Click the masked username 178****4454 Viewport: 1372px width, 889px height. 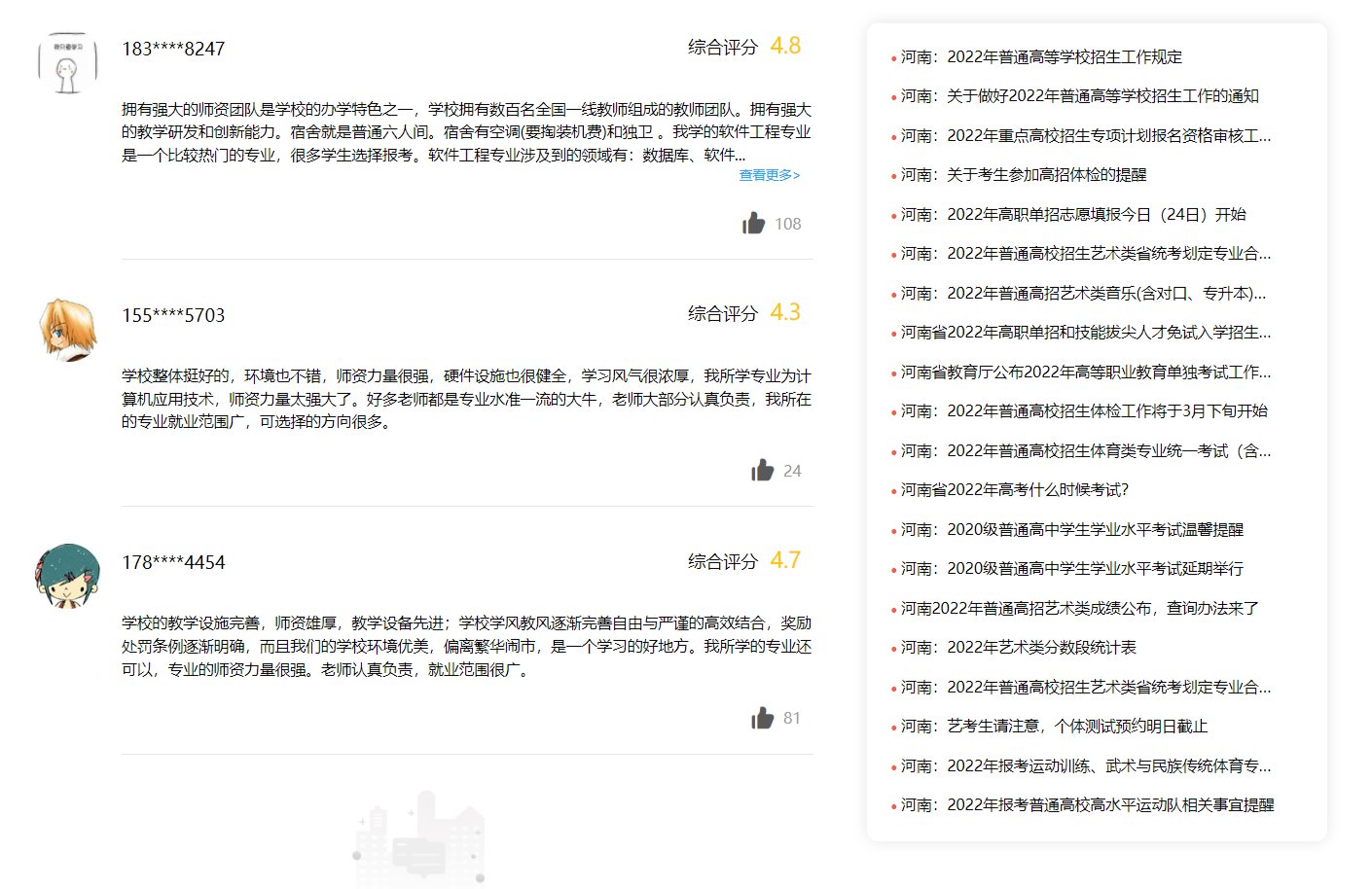pos(172,561)
